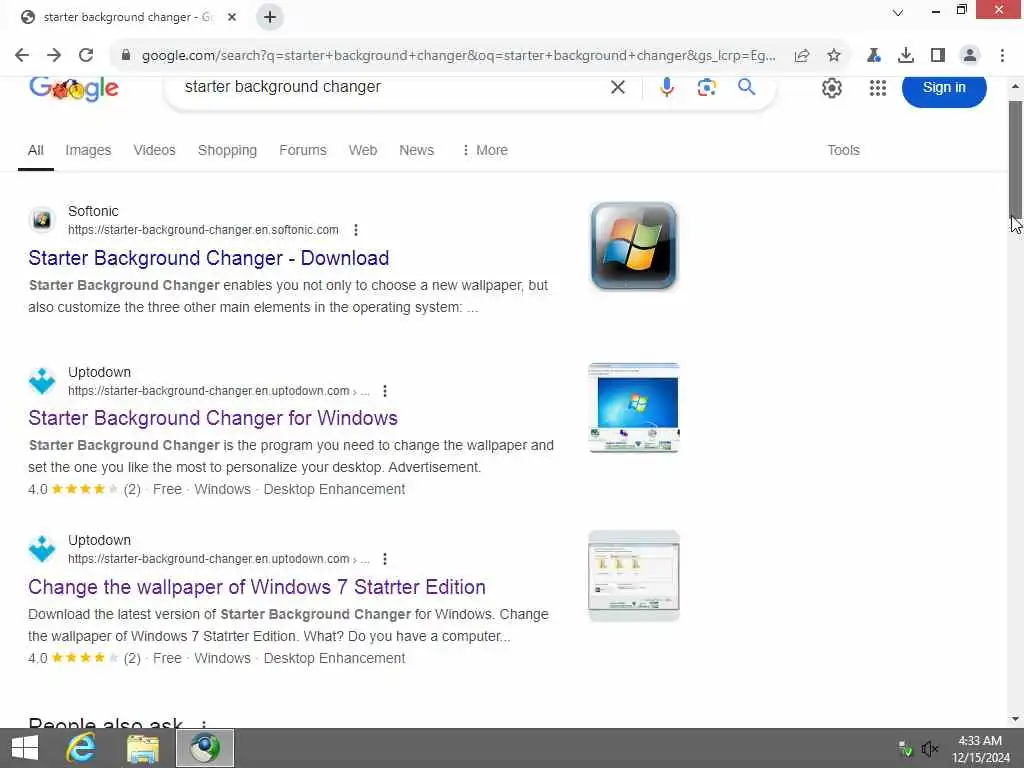Image resolution: width=1024 pixels, height=768 pixels.
Task: Switch to the Shopping tab
Action: (227, 150)
